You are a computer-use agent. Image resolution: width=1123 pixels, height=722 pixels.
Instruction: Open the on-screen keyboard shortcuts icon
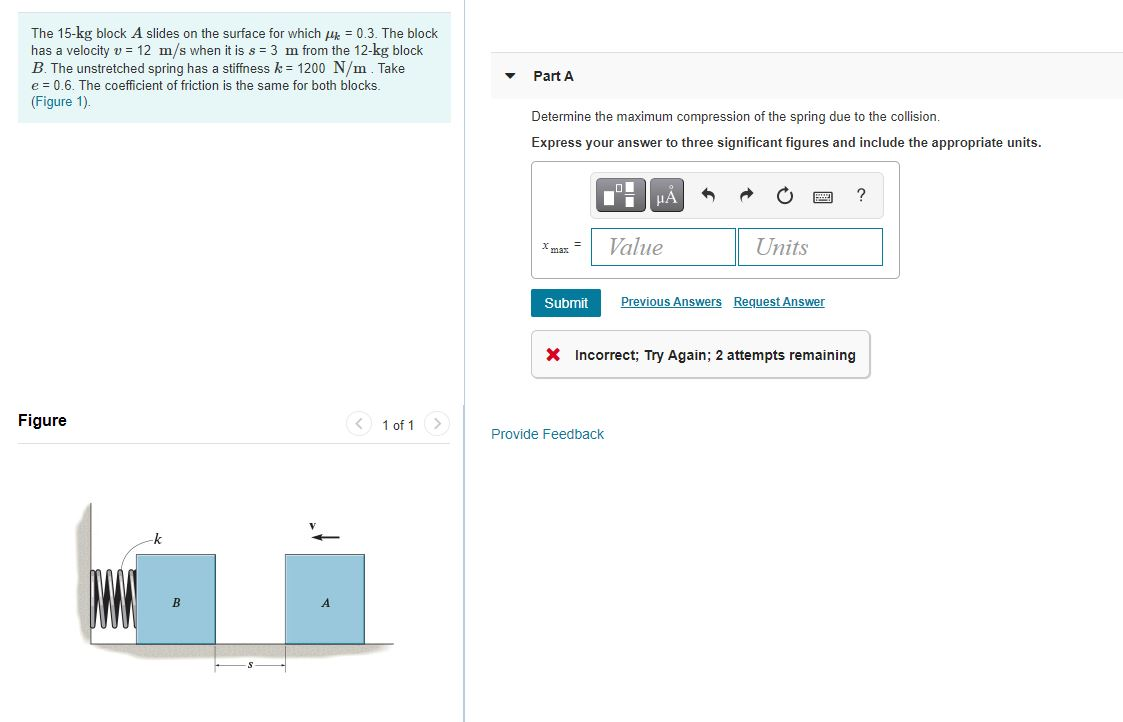822,195
